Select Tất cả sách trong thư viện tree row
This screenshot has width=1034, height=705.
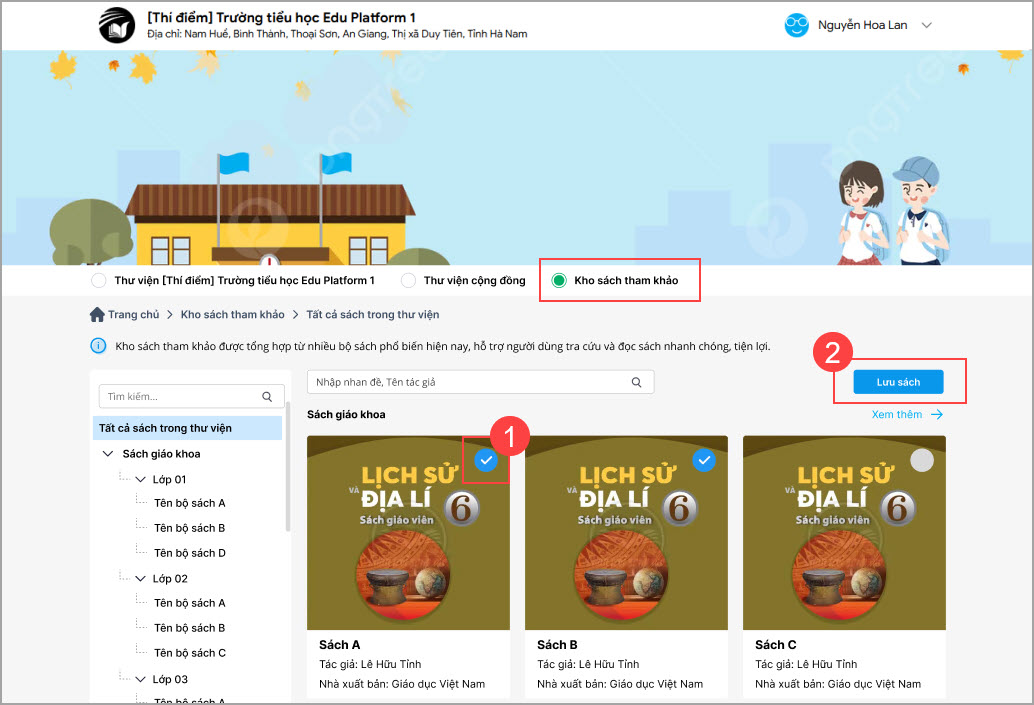187,428
